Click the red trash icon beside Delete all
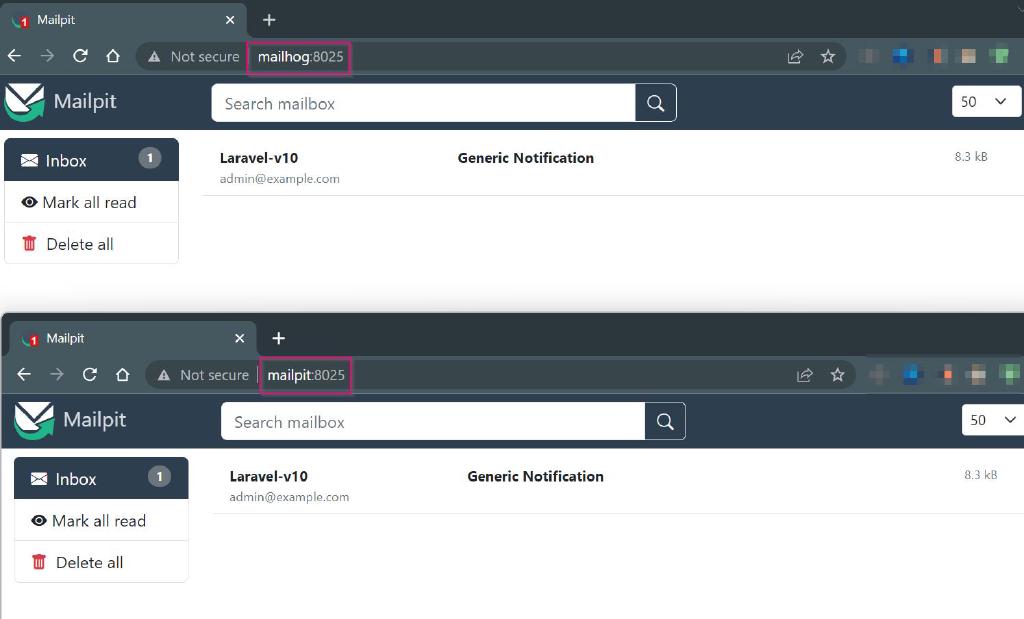Screen dimensions: 1024x619 (29, 243)
